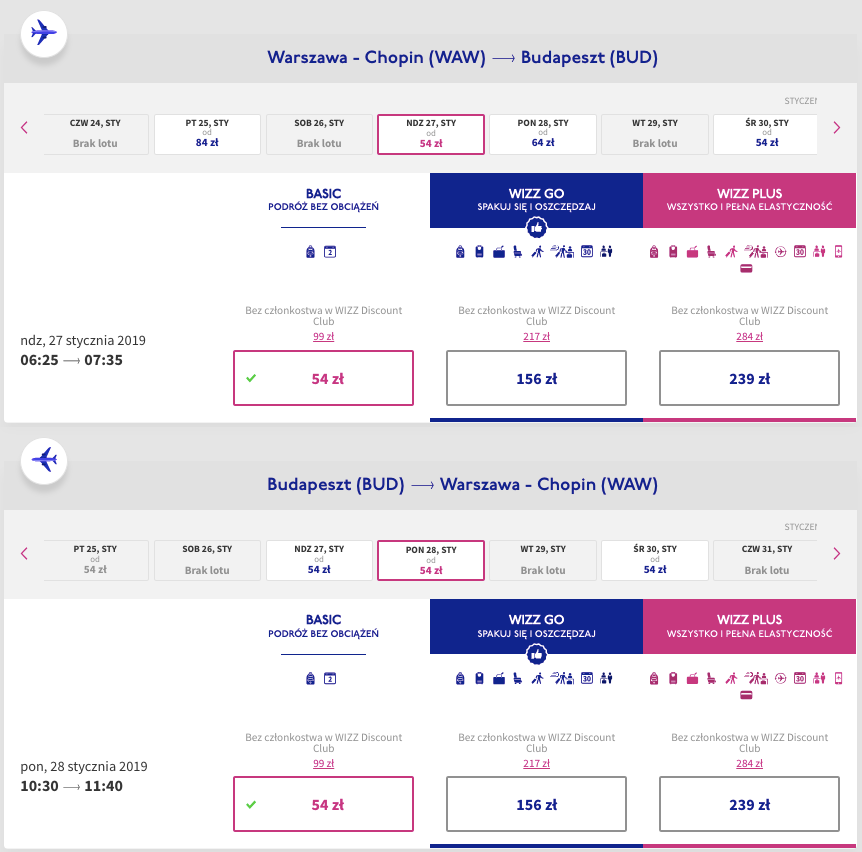Screen dimensions: 862x852
Task: Open outbound WIZZ PLUS non-member price 284 zł link
Action: pos(749,336)
